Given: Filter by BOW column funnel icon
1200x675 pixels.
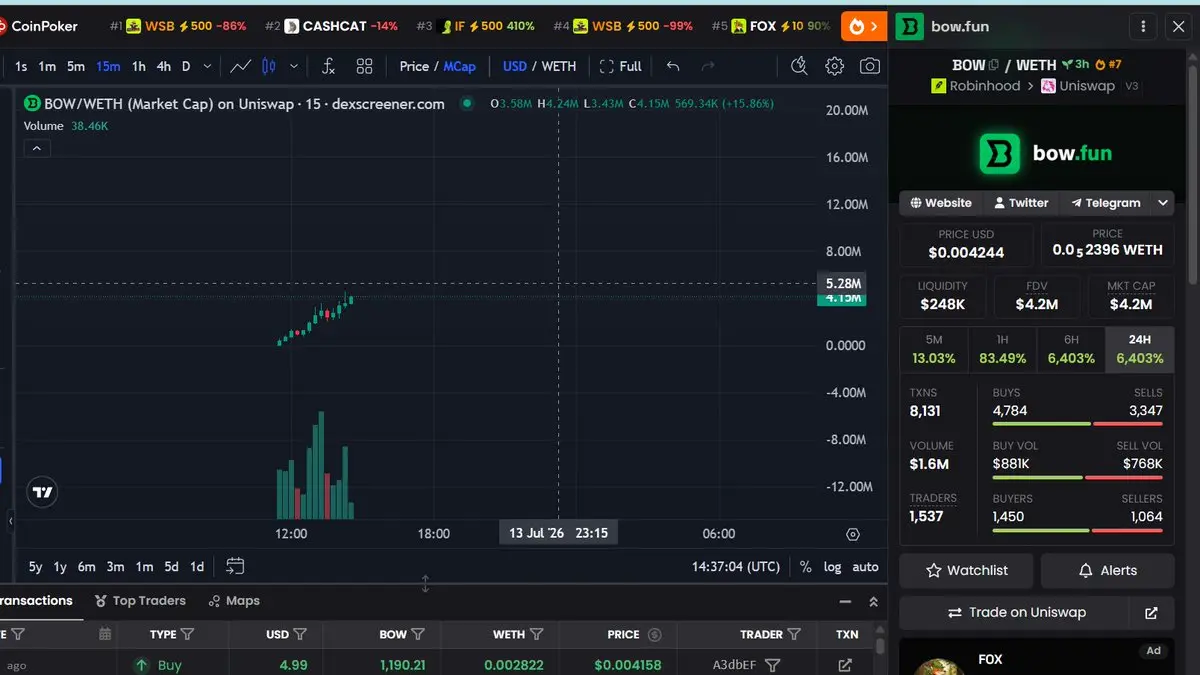Looking at the screenshot, I should (418, 634).
